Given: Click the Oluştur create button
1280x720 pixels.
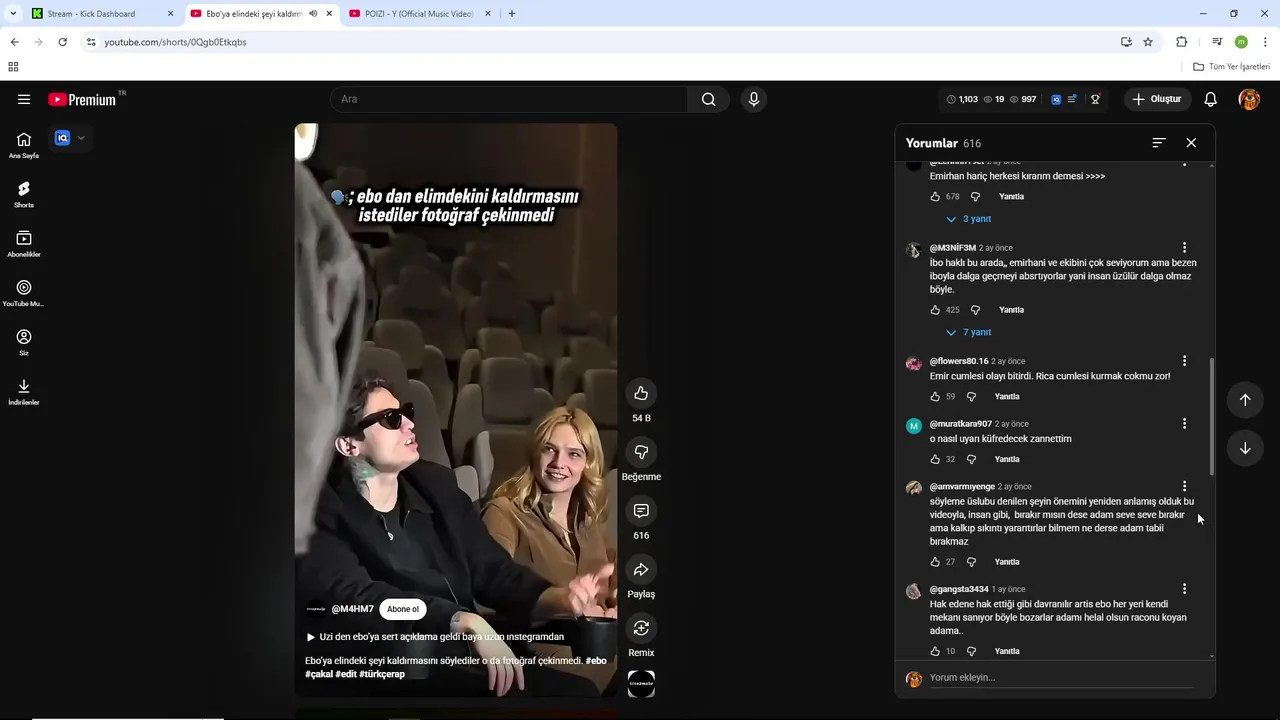Looking at the screenshot, I should tap(1157, 99).
